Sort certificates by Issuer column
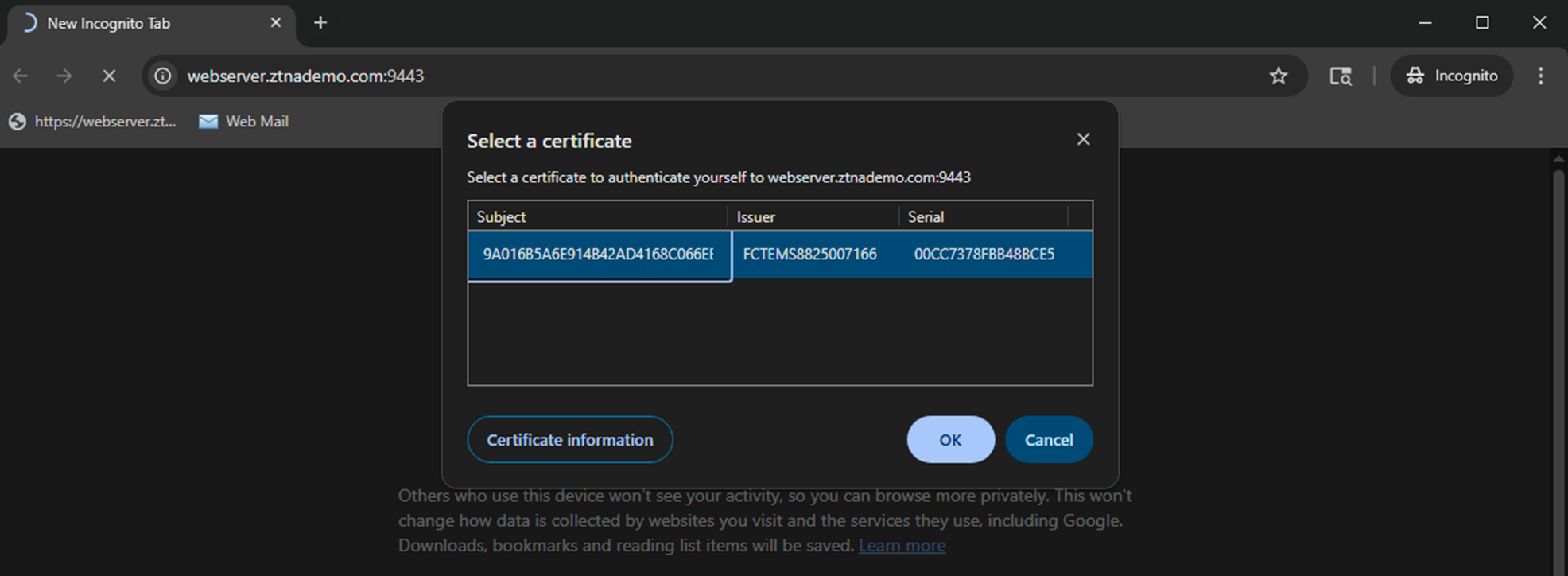1568x576 pixels. (x=811, y=216)
